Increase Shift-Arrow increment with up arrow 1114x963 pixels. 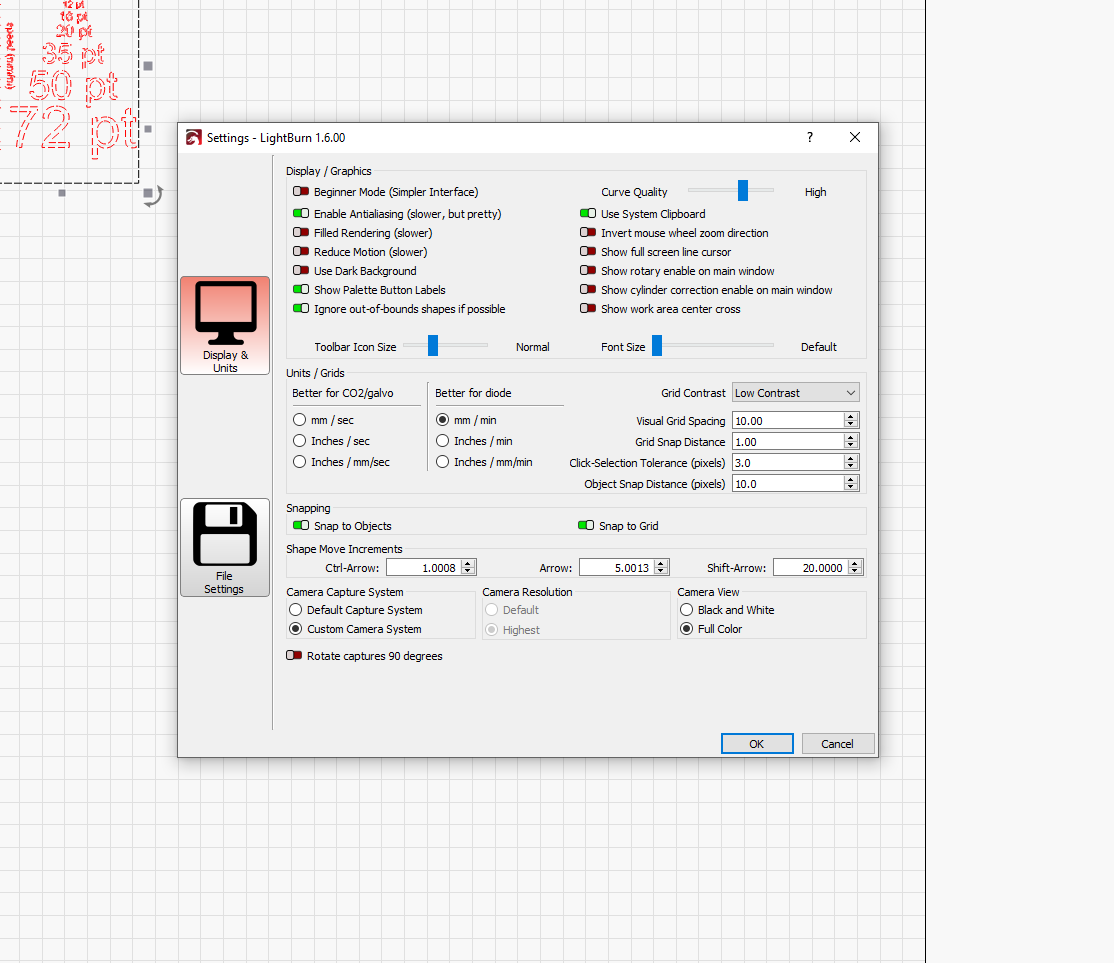tap(855, 564)
